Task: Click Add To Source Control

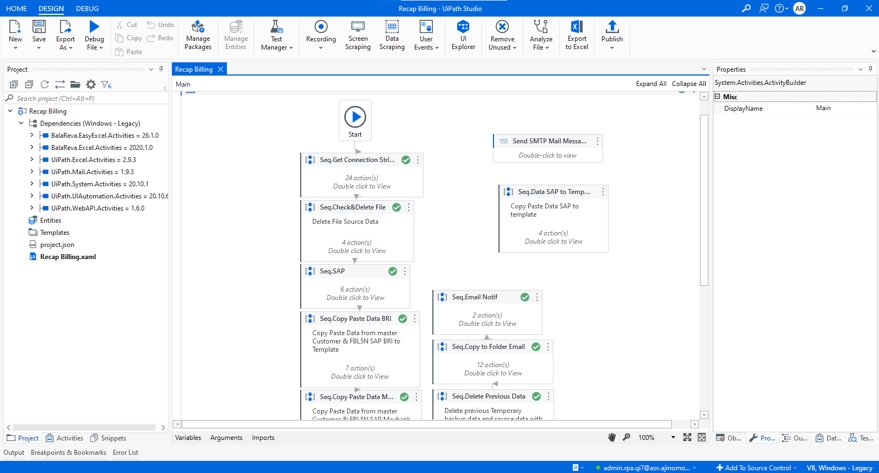Action: (x=755, y=467)
